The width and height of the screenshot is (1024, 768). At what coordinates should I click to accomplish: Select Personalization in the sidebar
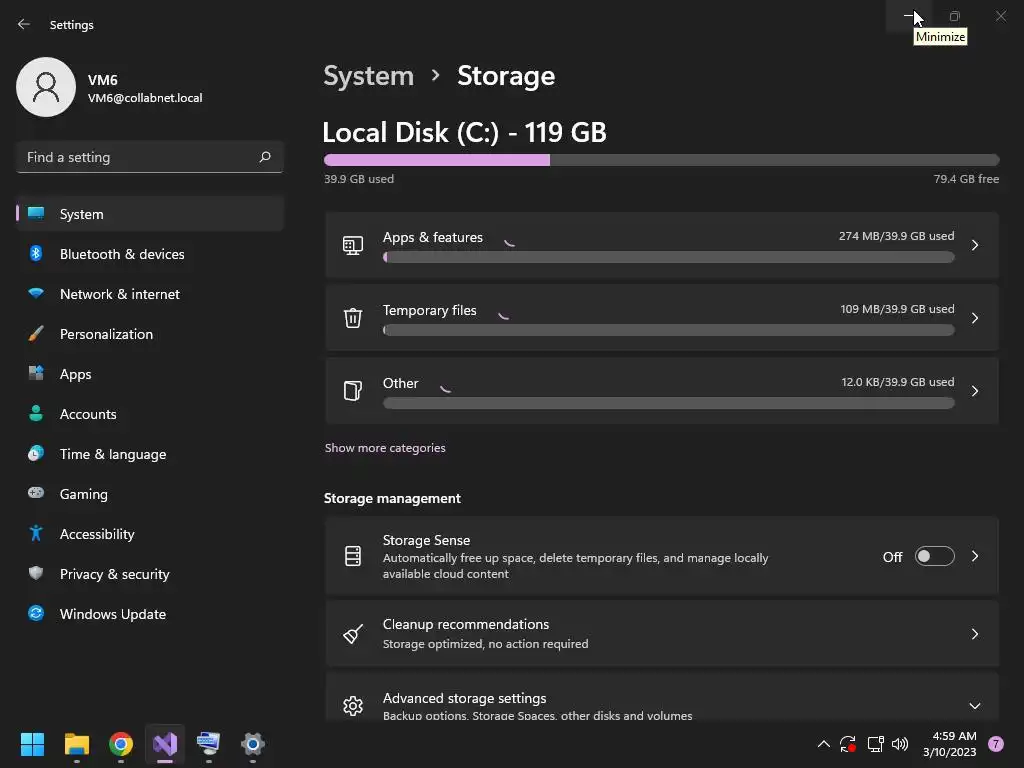(x=106, y=334)
